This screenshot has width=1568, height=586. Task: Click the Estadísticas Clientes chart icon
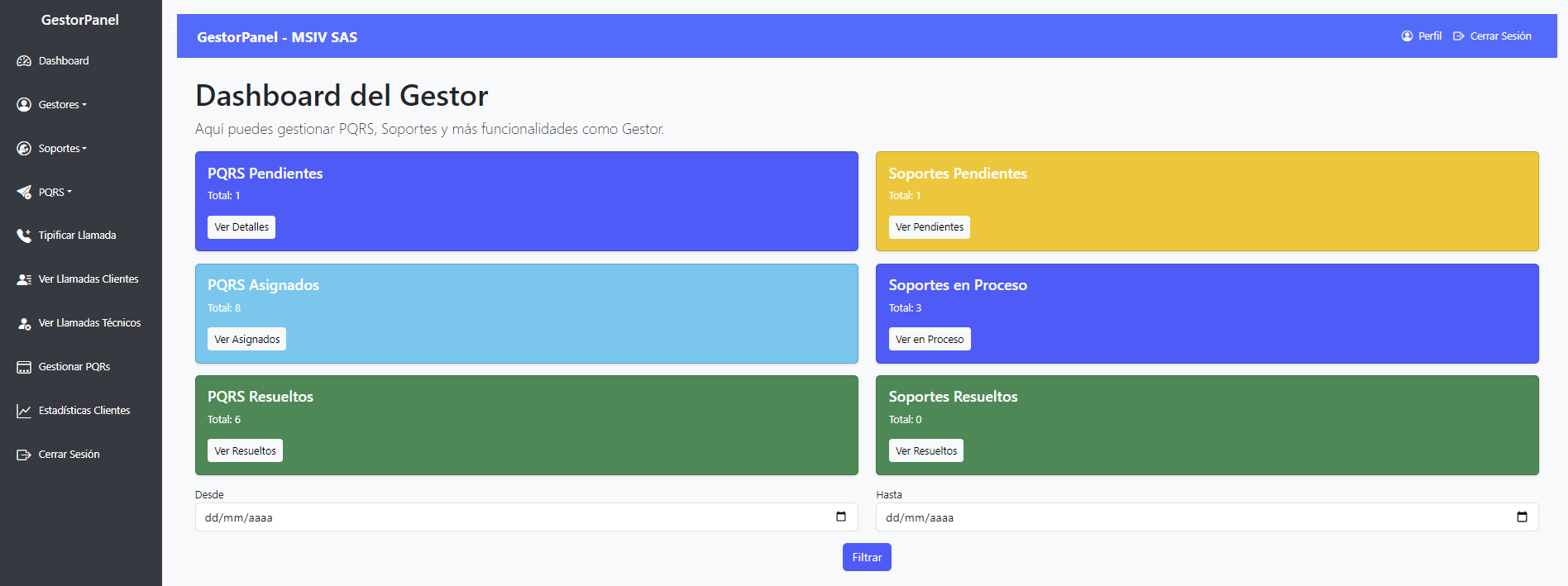tap(24, 411)
